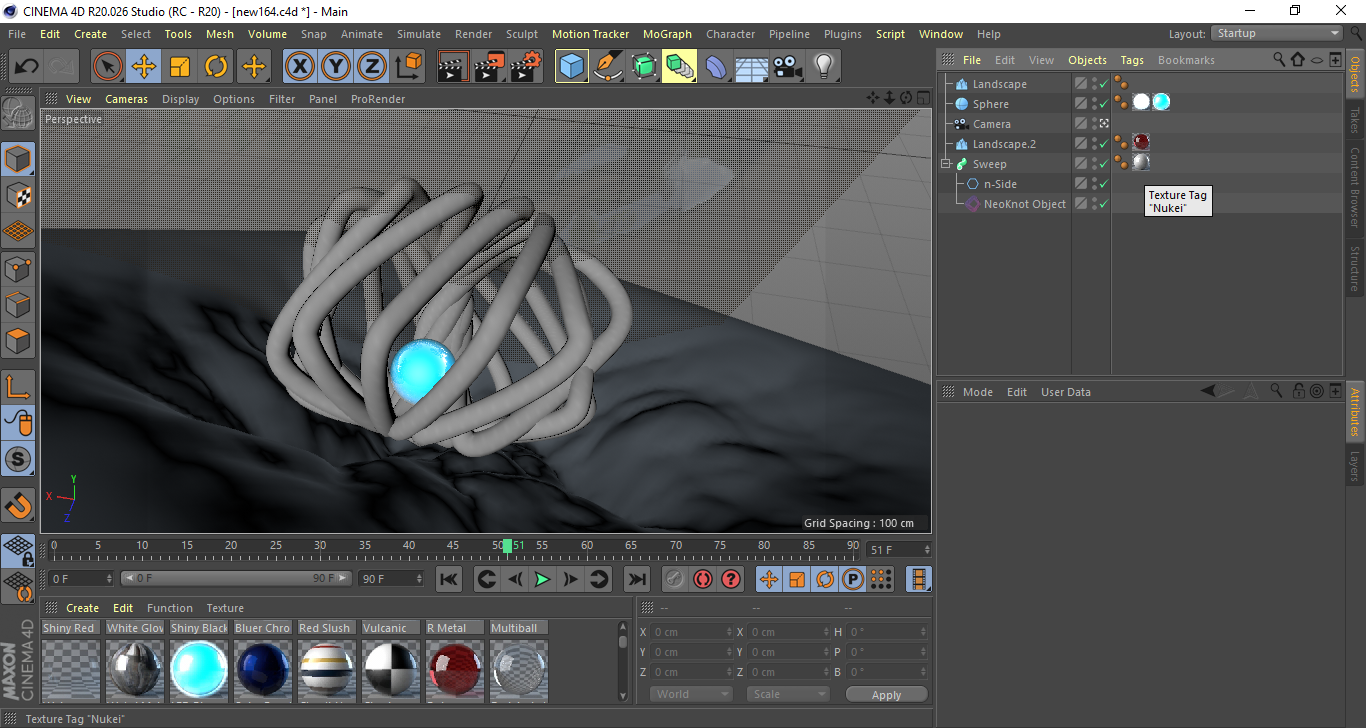
Task: Select the Texture mode checkered cube
Action: [x=18, y=195]
